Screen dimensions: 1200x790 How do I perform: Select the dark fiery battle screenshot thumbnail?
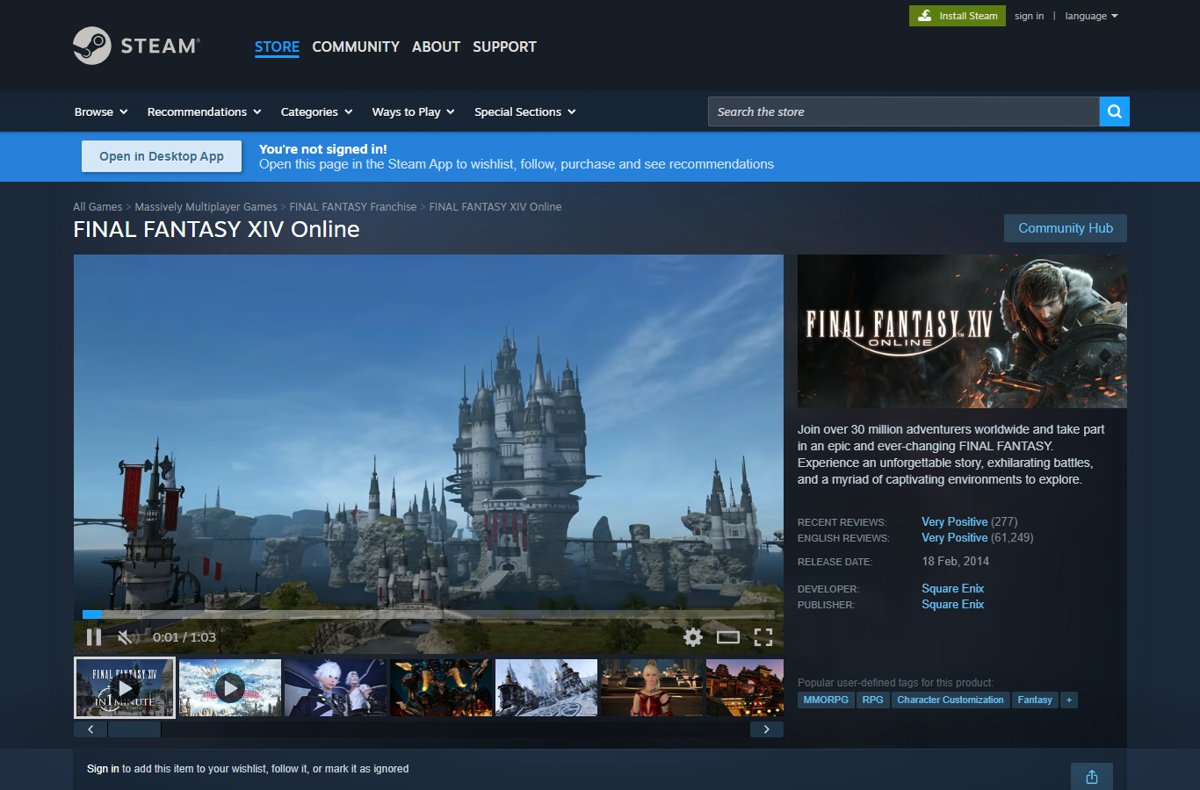[441, 687]
